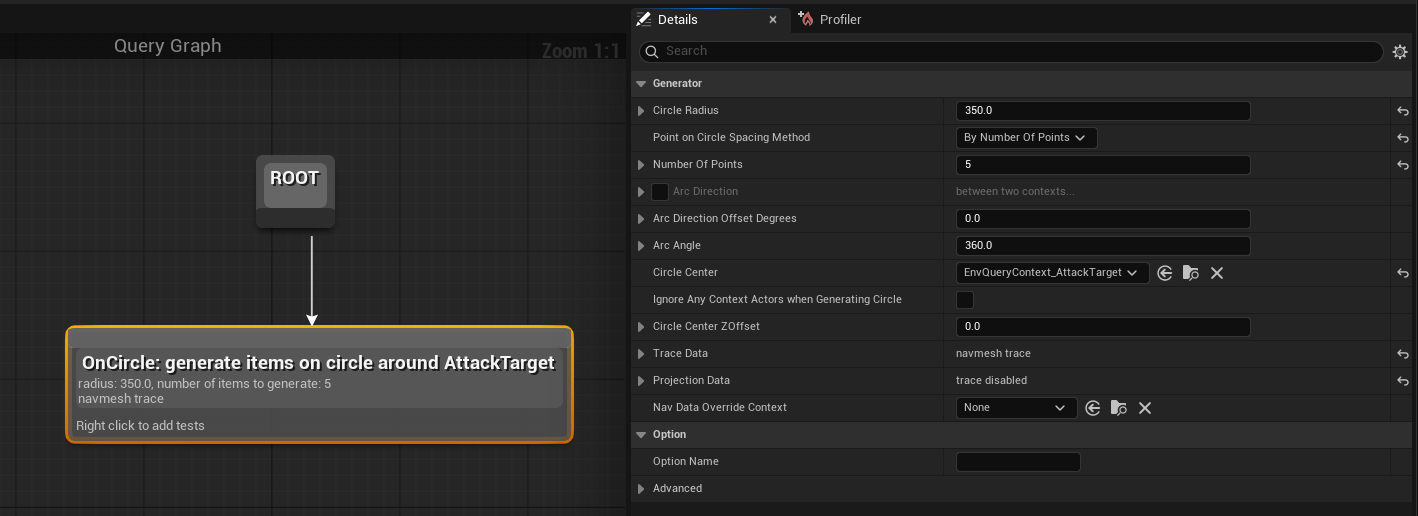Open the Details panel settings gear
This screenshot has width=1418, height=516.
click(1400, 51)
